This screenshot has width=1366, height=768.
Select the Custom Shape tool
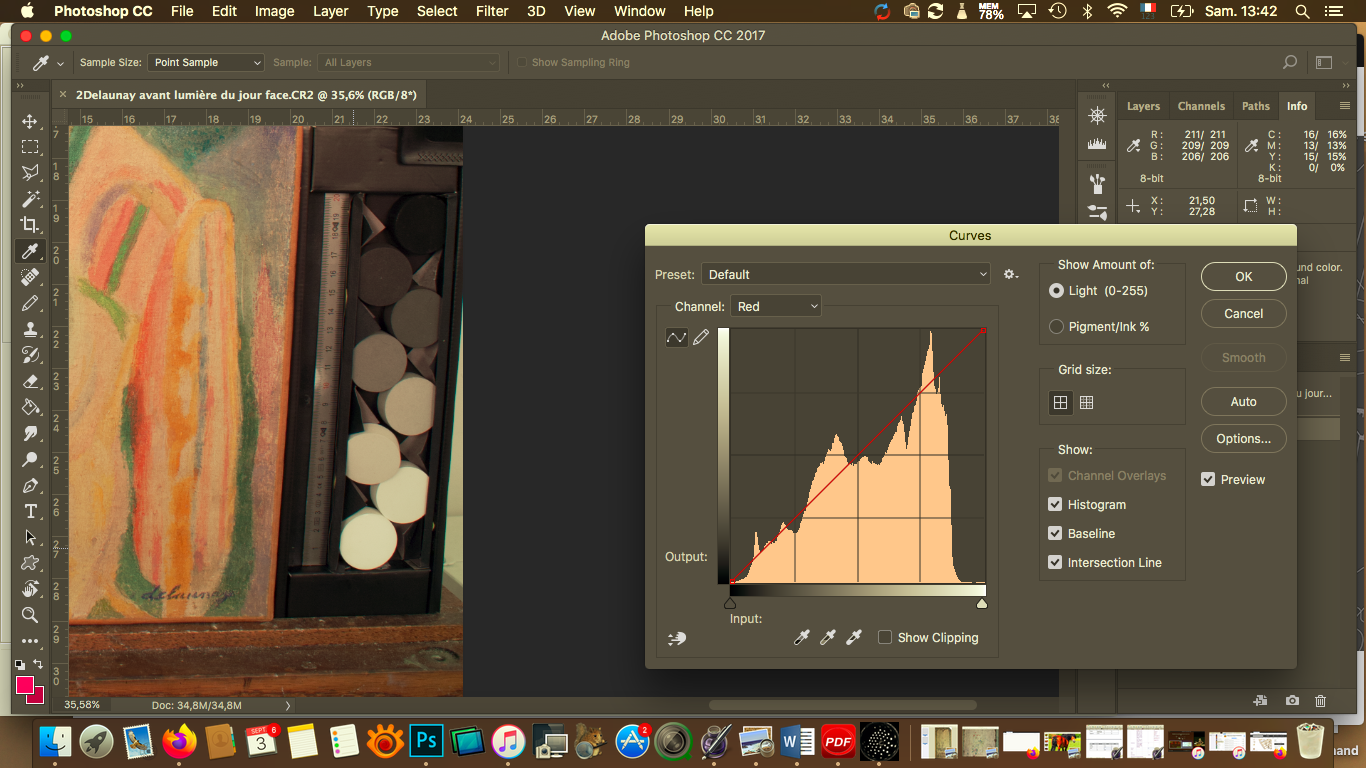click(x=30, y=563)
